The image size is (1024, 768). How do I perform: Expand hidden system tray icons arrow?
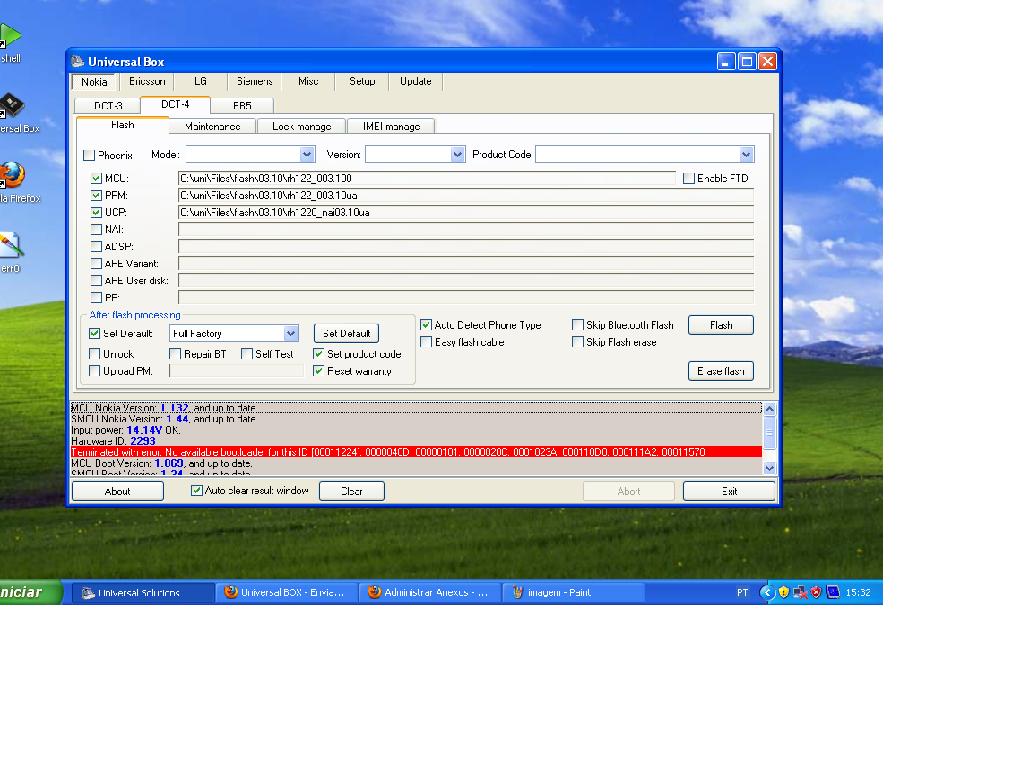tap(767, 592)
